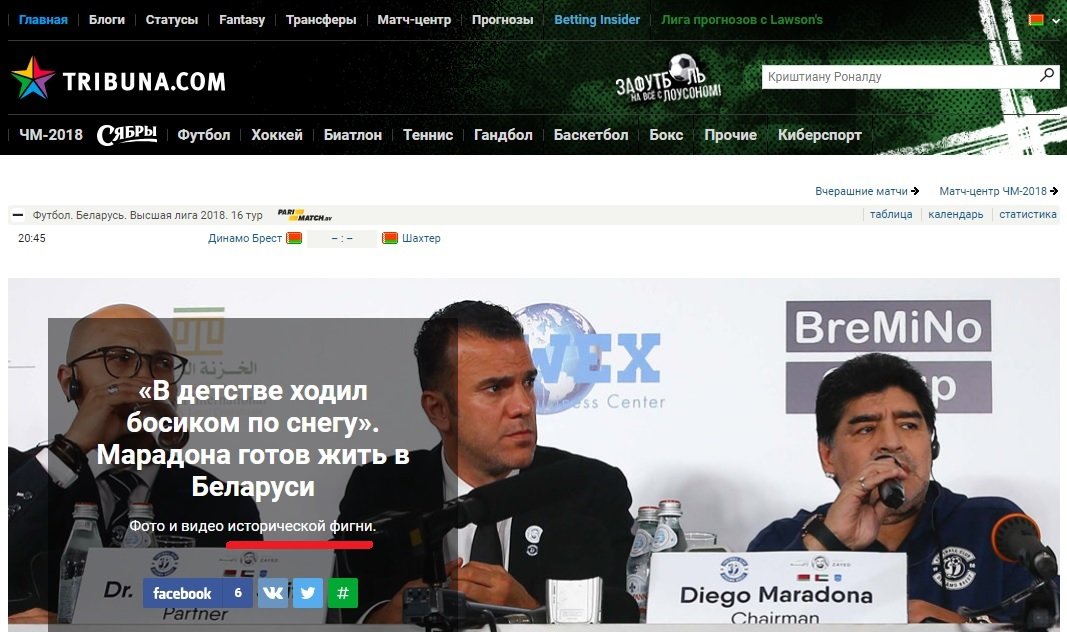Screen dimensions: 1067x632
Task: Open Шахтер team page
Action: coord(421,238)
